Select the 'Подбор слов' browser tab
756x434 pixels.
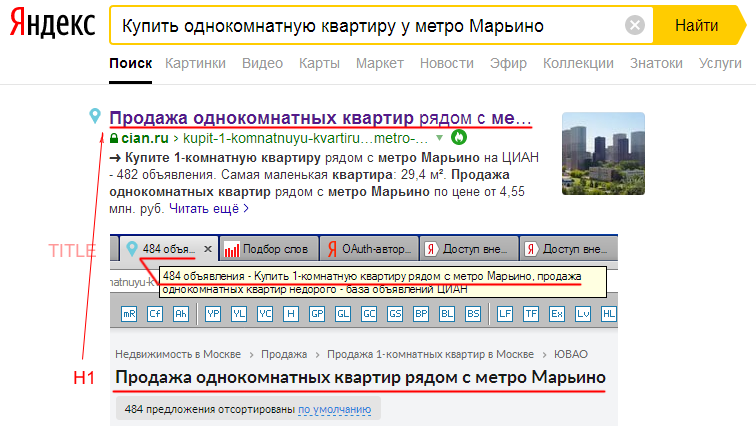(x=269, y=249)
